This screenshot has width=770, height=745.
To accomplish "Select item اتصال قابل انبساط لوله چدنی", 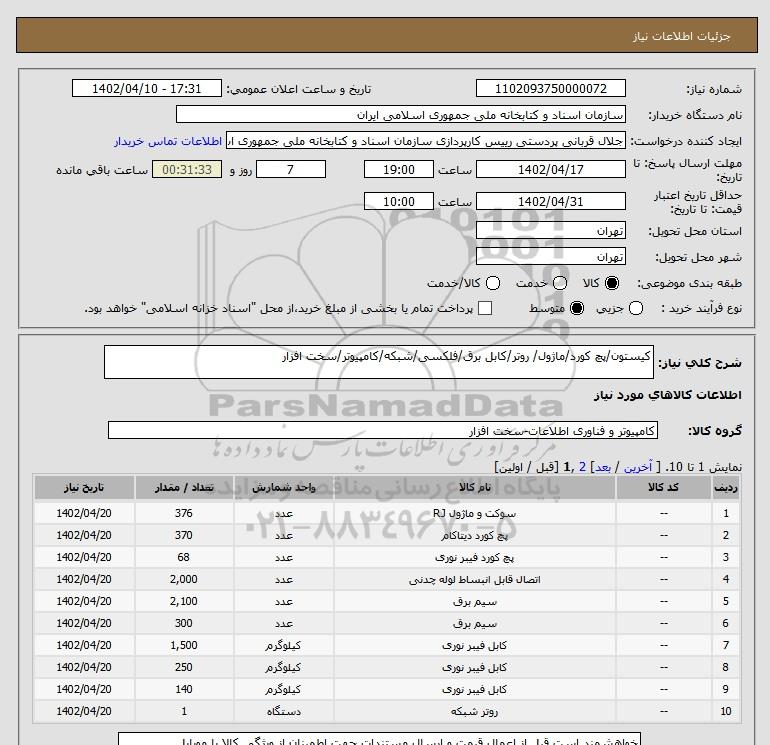I will tap(474, 580).
